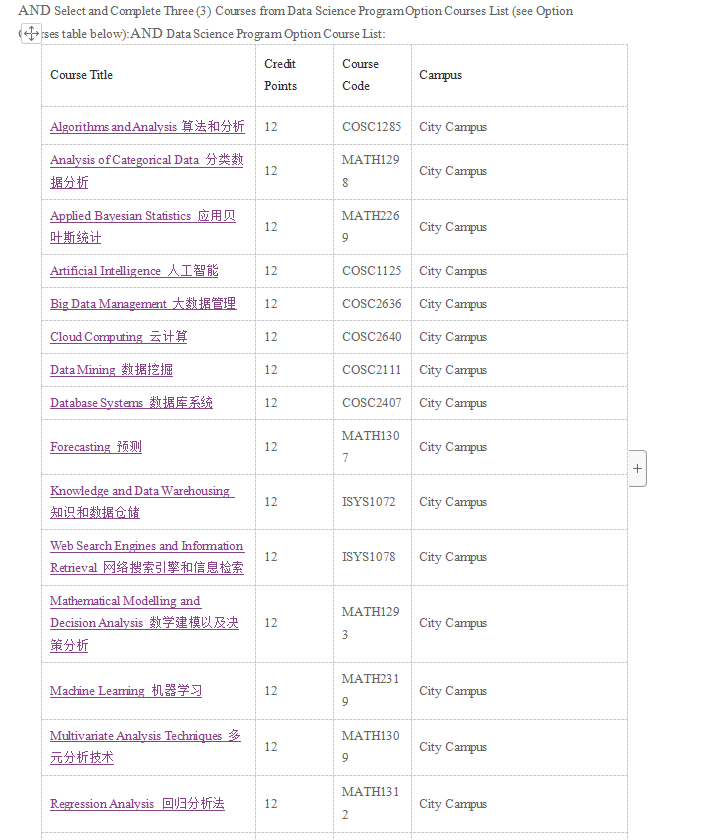Click the 'AND Select and Complete Three' paragraph
706x840 pixels.
click(x=296, y=22)
